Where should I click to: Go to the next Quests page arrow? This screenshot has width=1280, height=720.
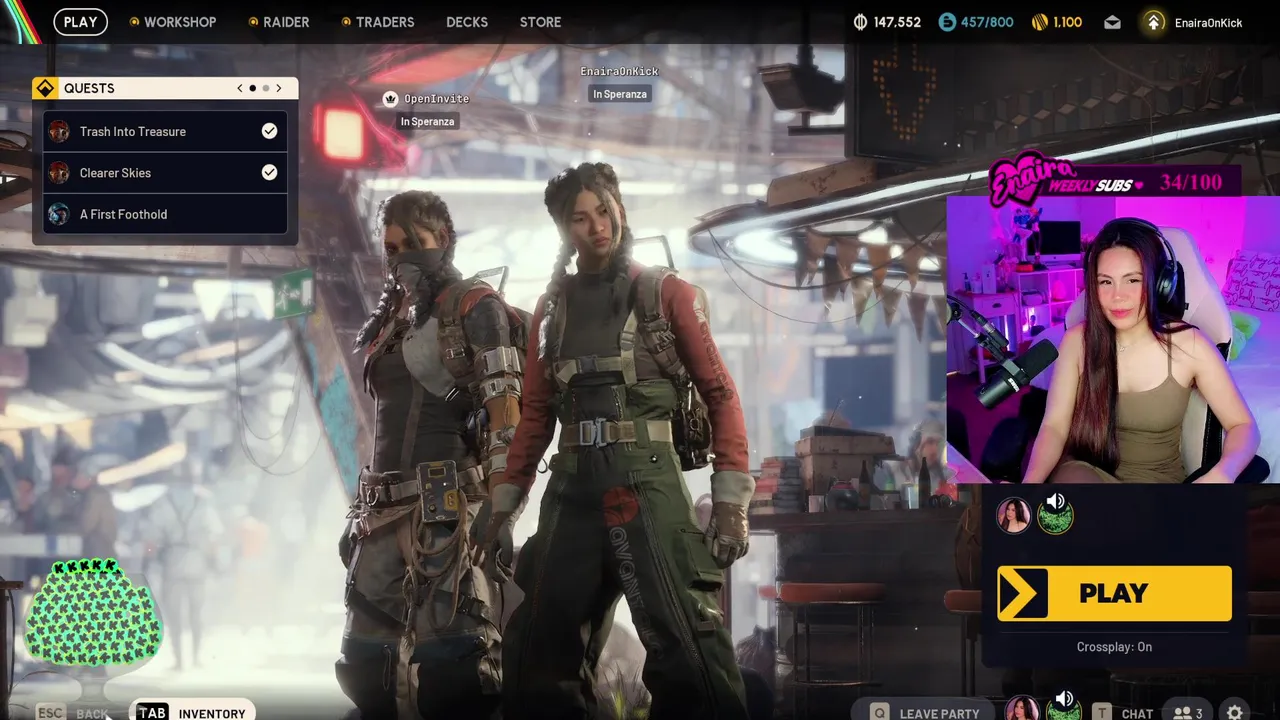coord(279,88)
